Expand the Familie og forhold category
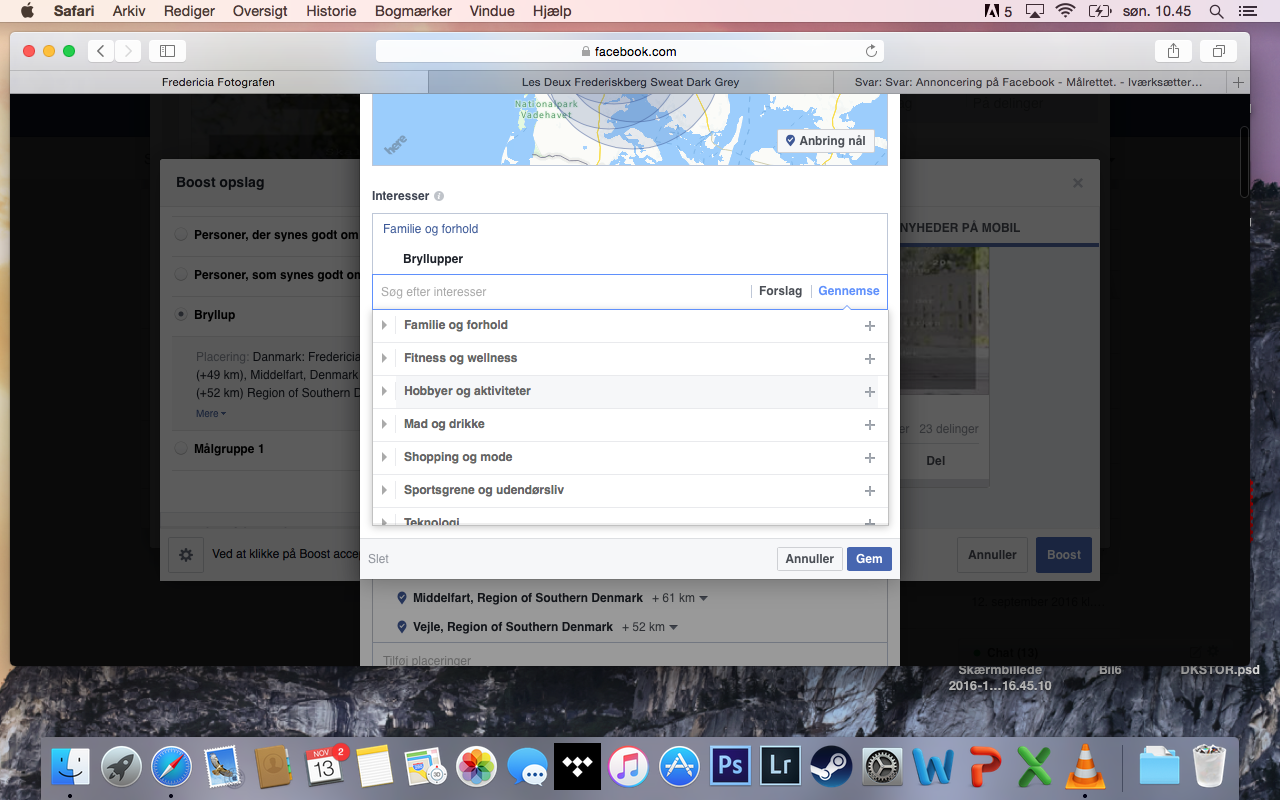 [x=384, y=325]
